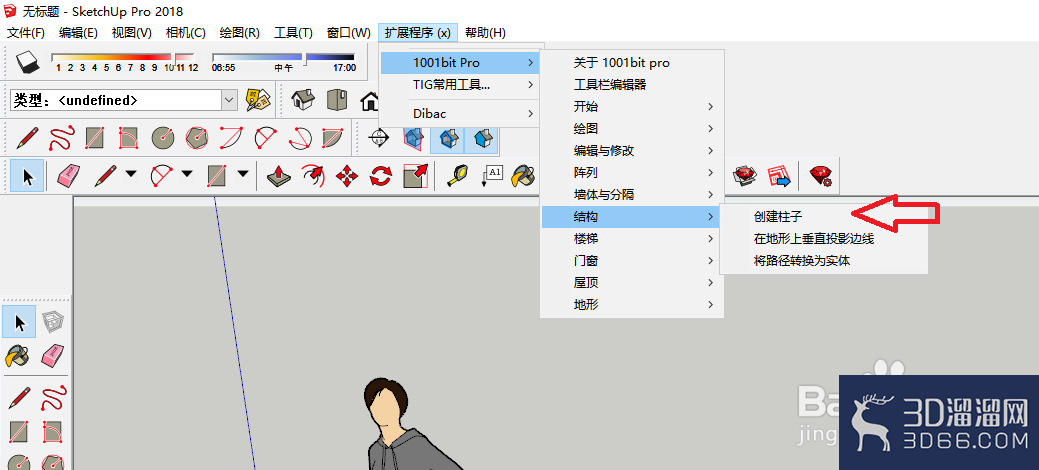Screen dimensions: 1039x470
Task: Select the Line pencil tool in drawing toolbar
Action: pyautogui.click(x=27, y=138)
